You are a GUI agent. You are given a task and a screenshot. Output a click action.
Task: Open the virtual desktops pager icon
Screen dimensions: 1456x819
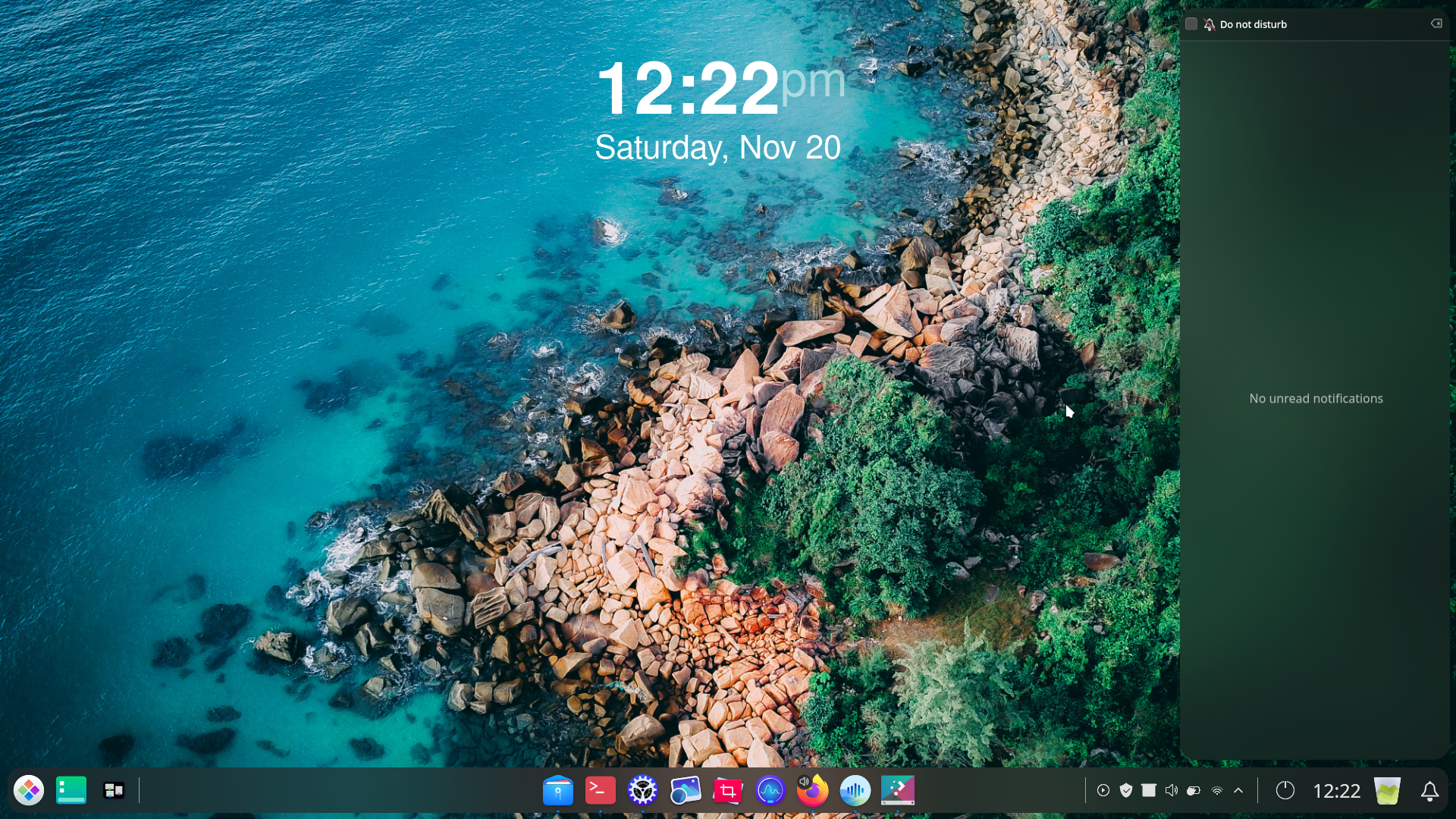[114, 790]
